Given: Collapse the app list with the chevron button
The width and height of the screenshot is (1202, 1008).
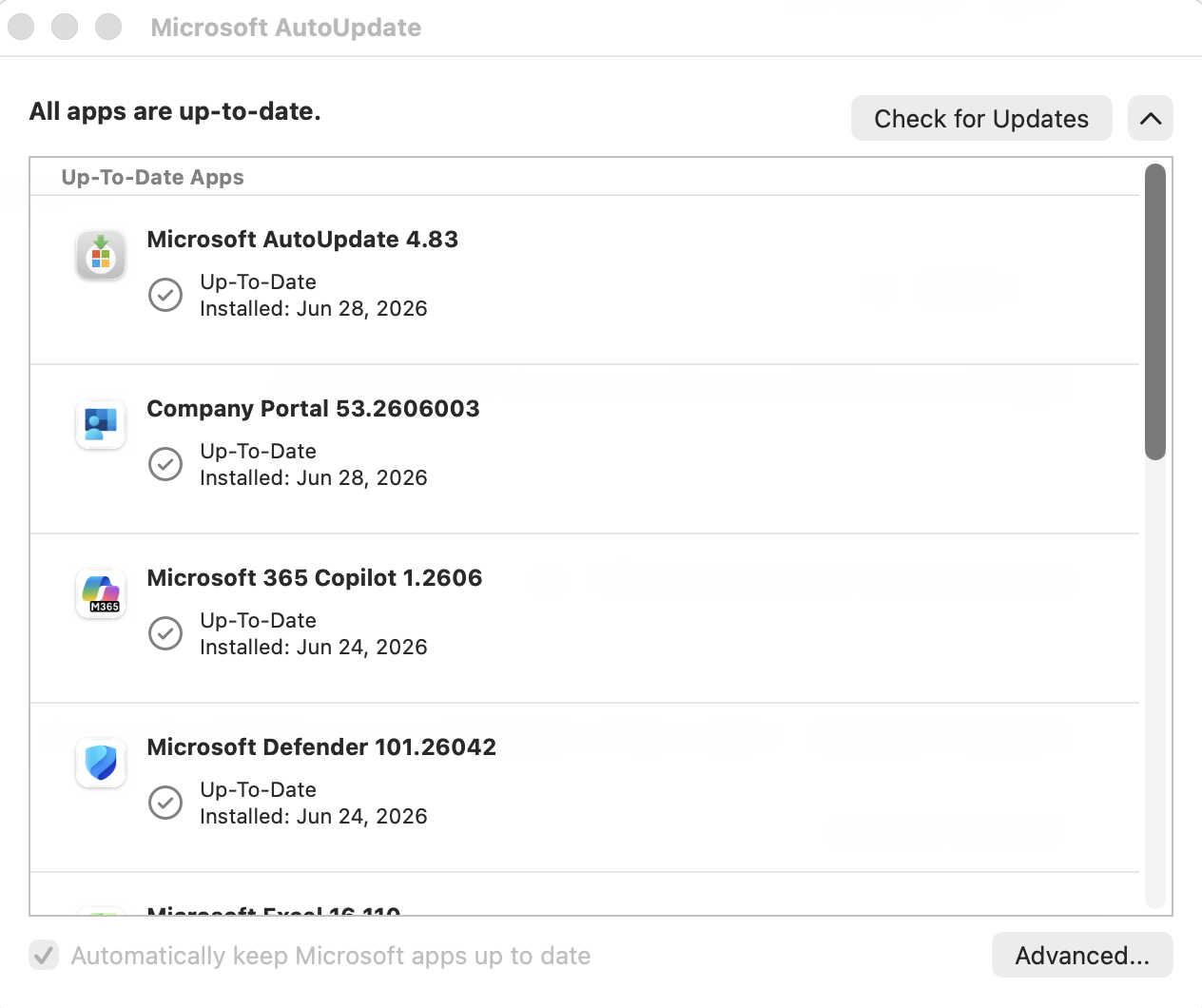Looking at the screenshot, I should point(1151,118).
